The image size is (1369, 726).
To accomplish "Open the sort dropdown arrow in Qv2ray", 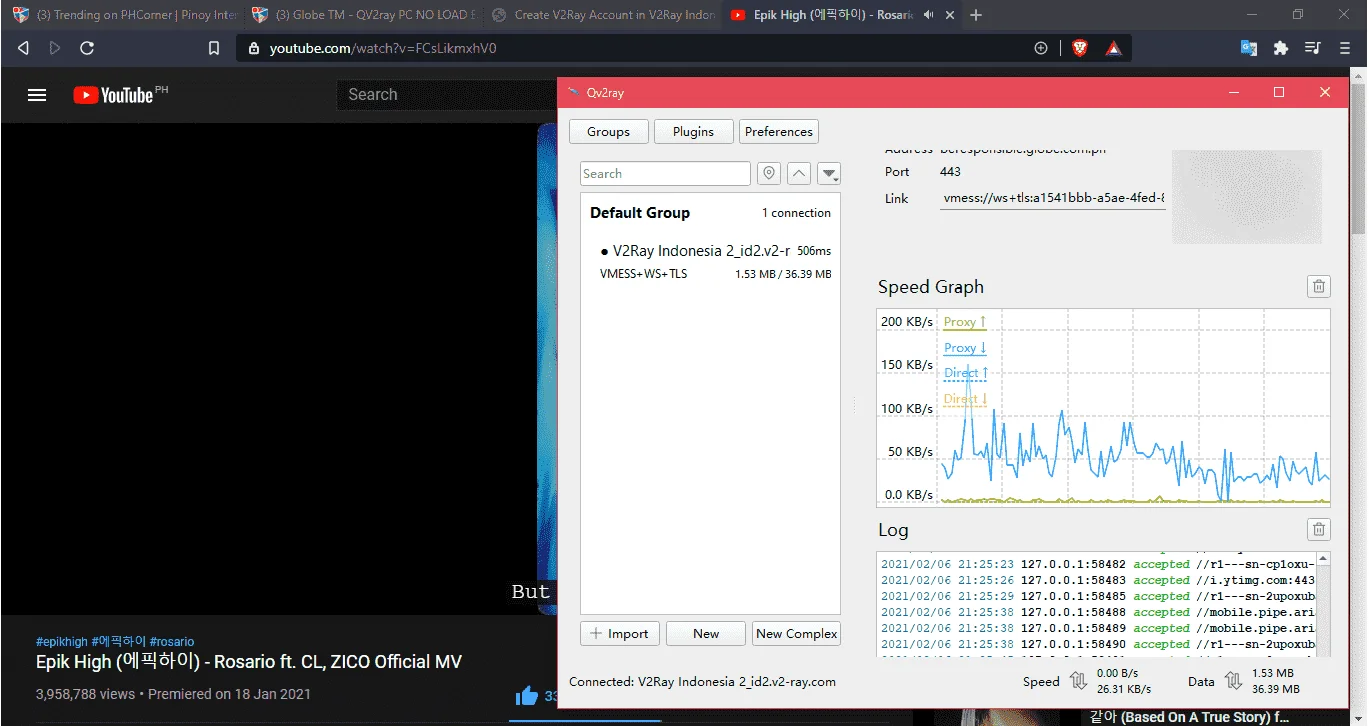I will 829,173.
